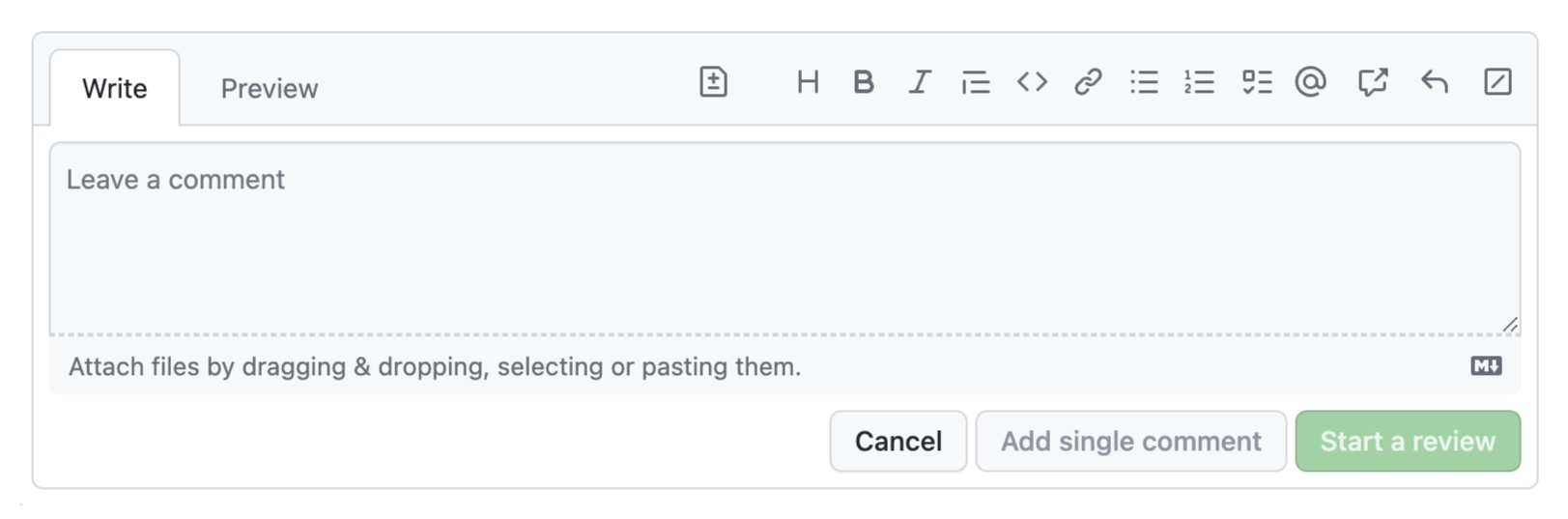Add a task list
The height and width of the screenshot is (519, 1568).
[x=1256, y=82]
